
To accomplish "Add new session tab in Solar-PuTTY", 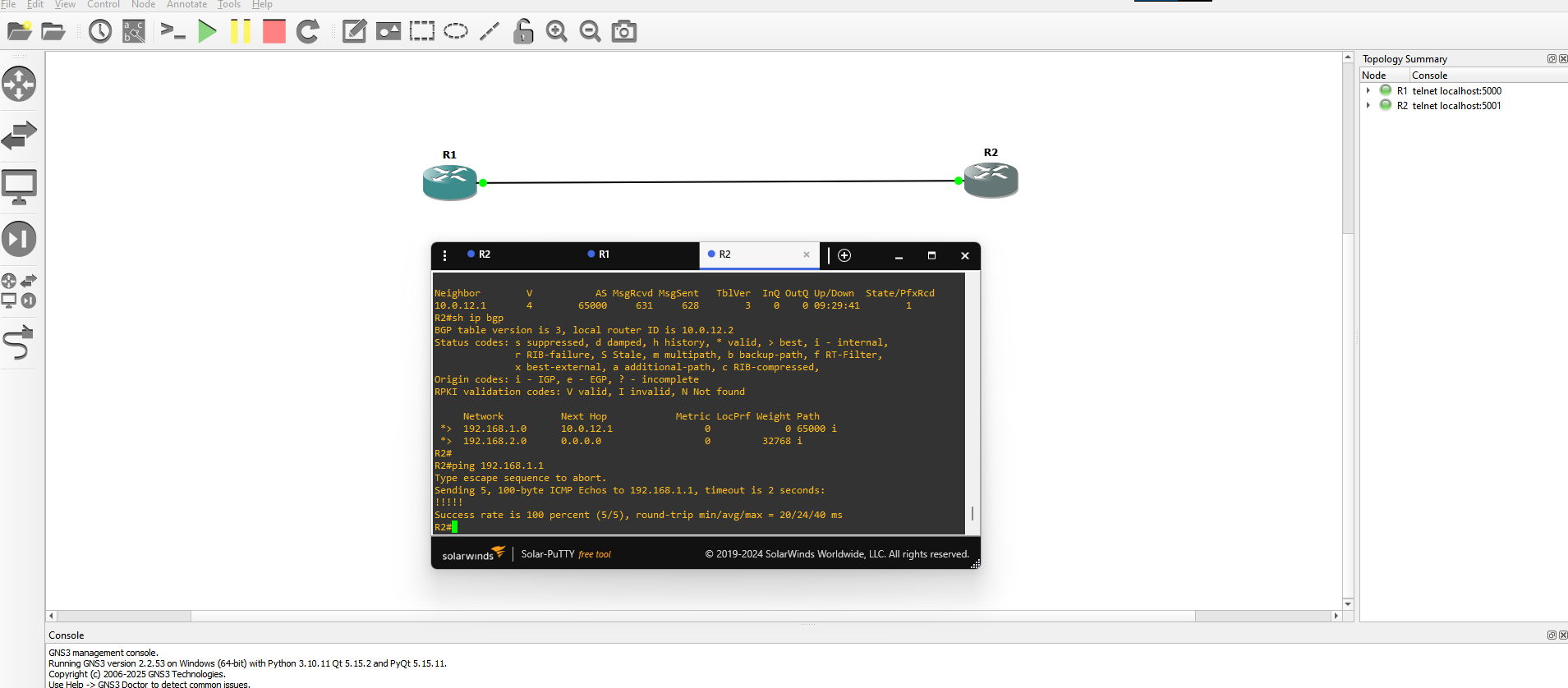I will [844, 255].
